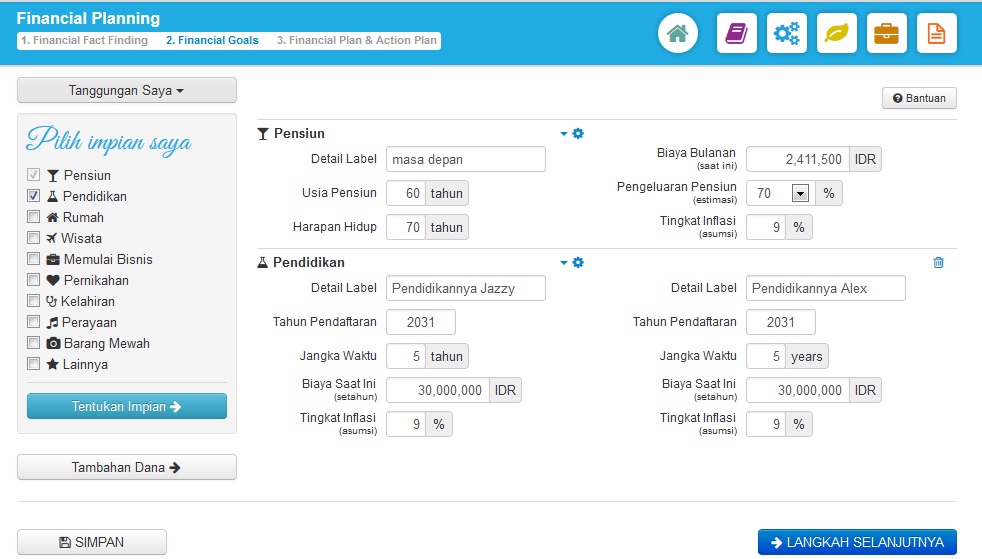The image size is (982, 559).
Task: Click the Tentukan Impian button
Action: pos(127,407)
